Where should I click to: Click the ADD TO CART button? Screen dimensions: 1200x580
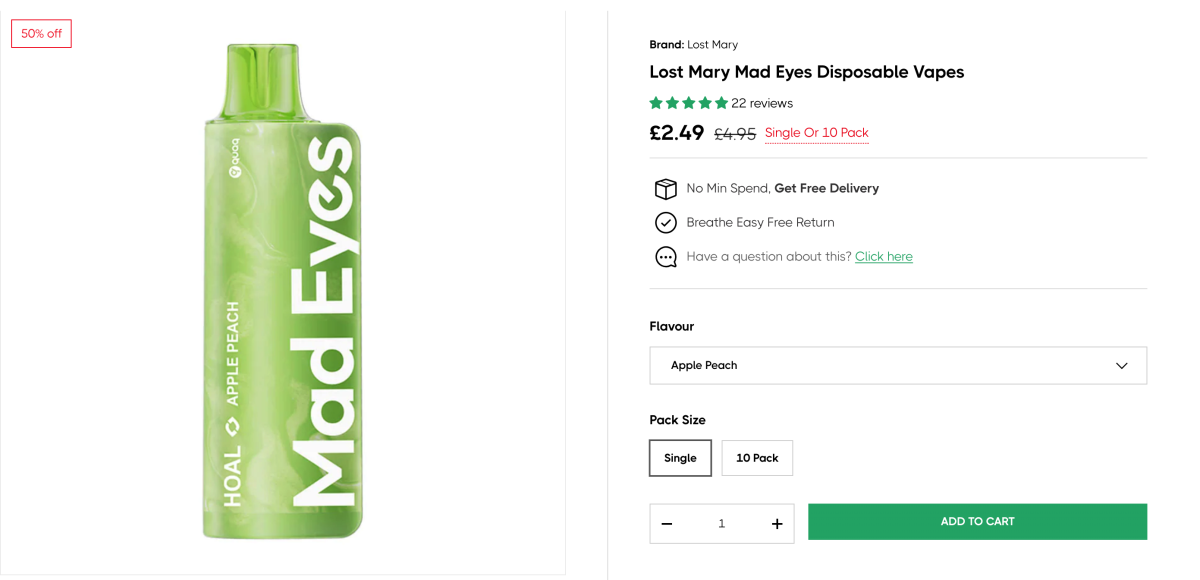[977, 522]
